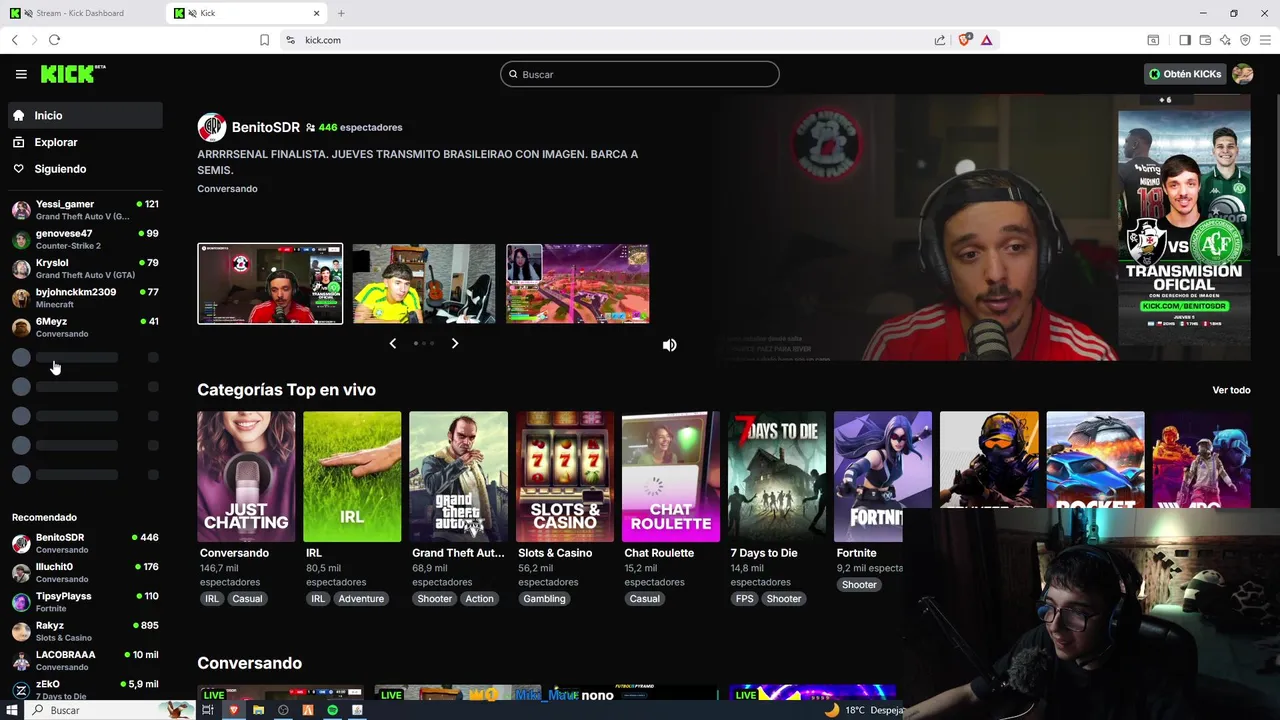This screenshot has width=1280, height=720.
Task: Go back with browser back arrow
Action: 14,40
